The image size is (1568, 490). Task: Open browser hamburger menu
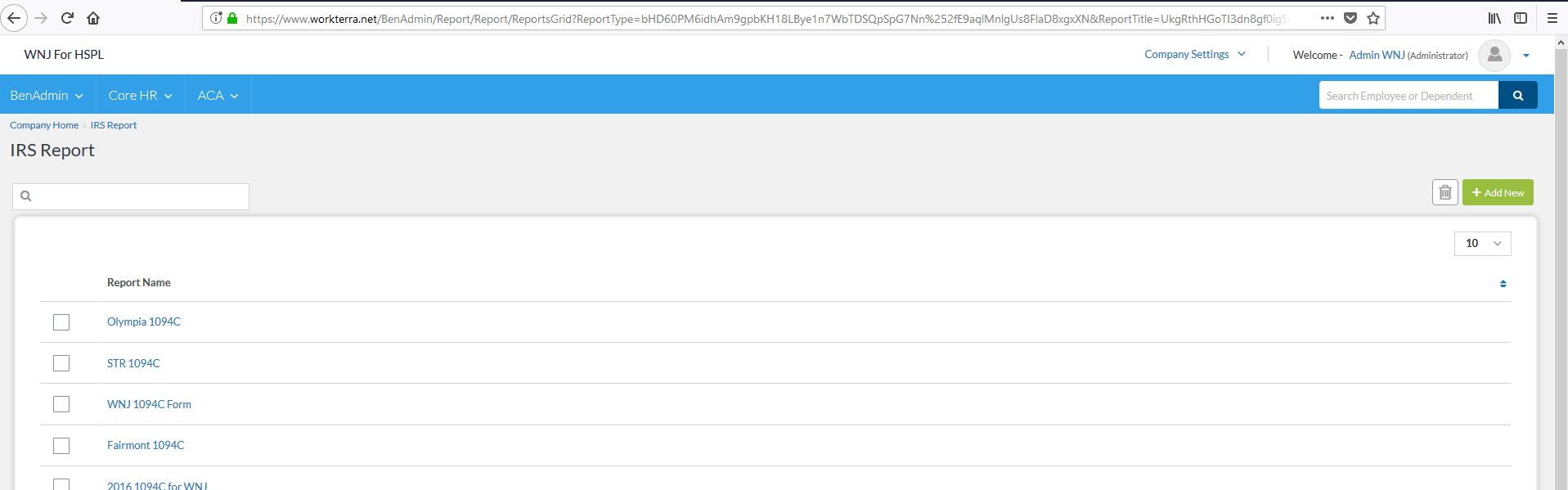tap(1552, 18)
